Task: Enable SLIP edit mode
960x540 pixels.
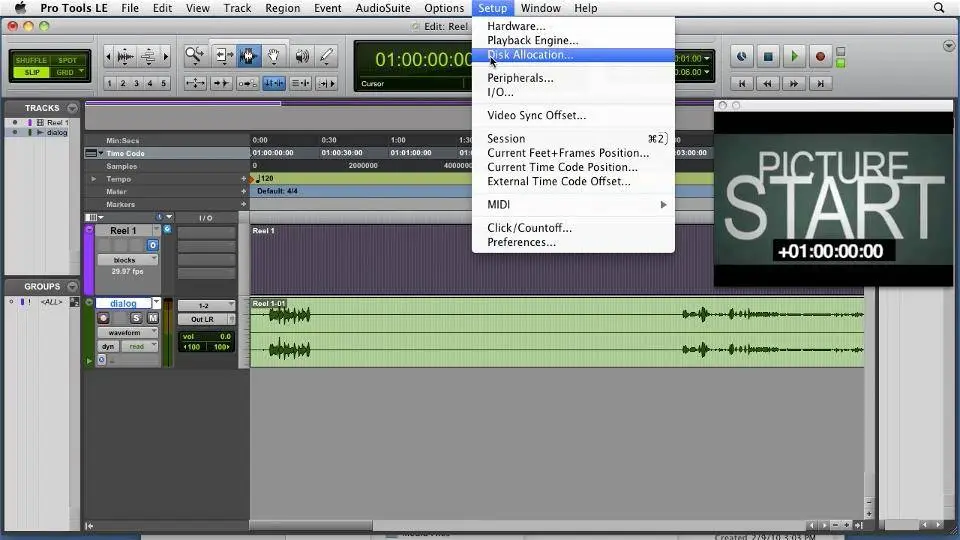Action: [x=32, y=72]
